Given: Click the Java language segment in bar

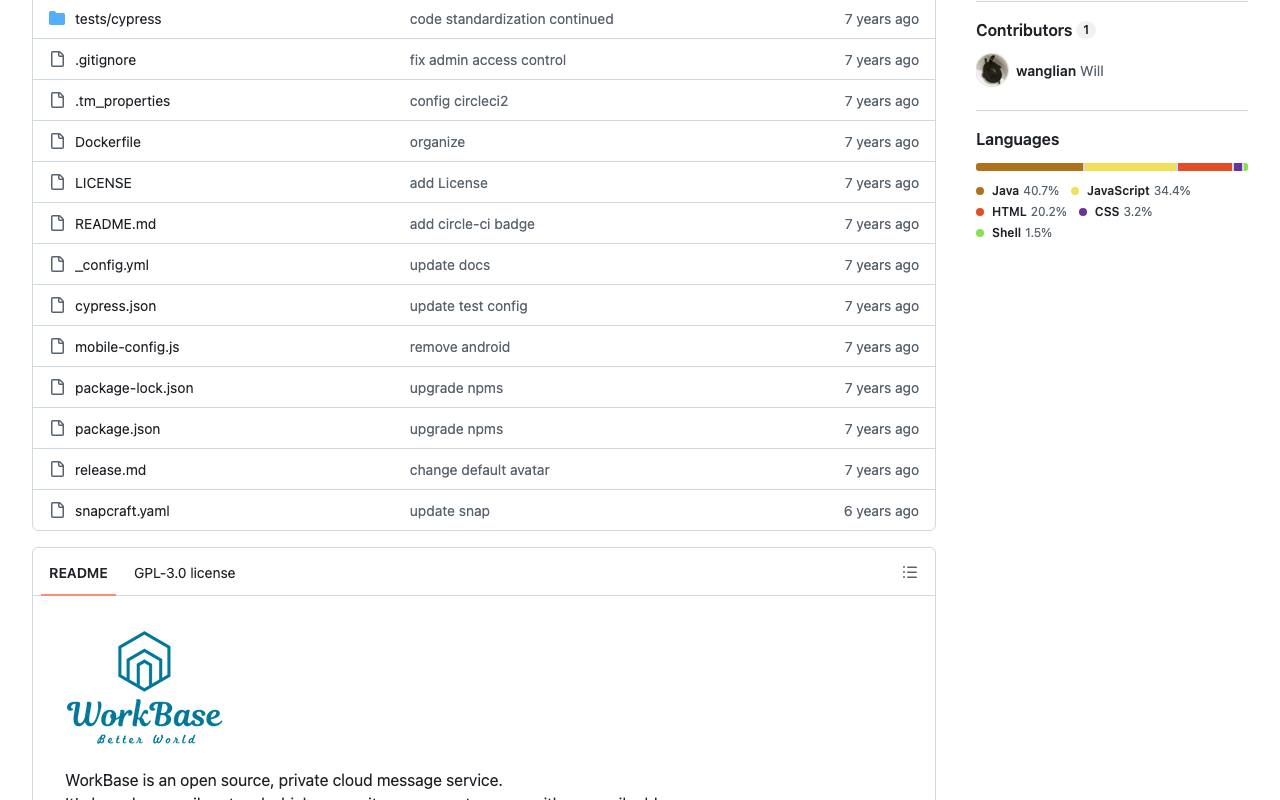Looking at the screenshot, I should point(1029,167).
